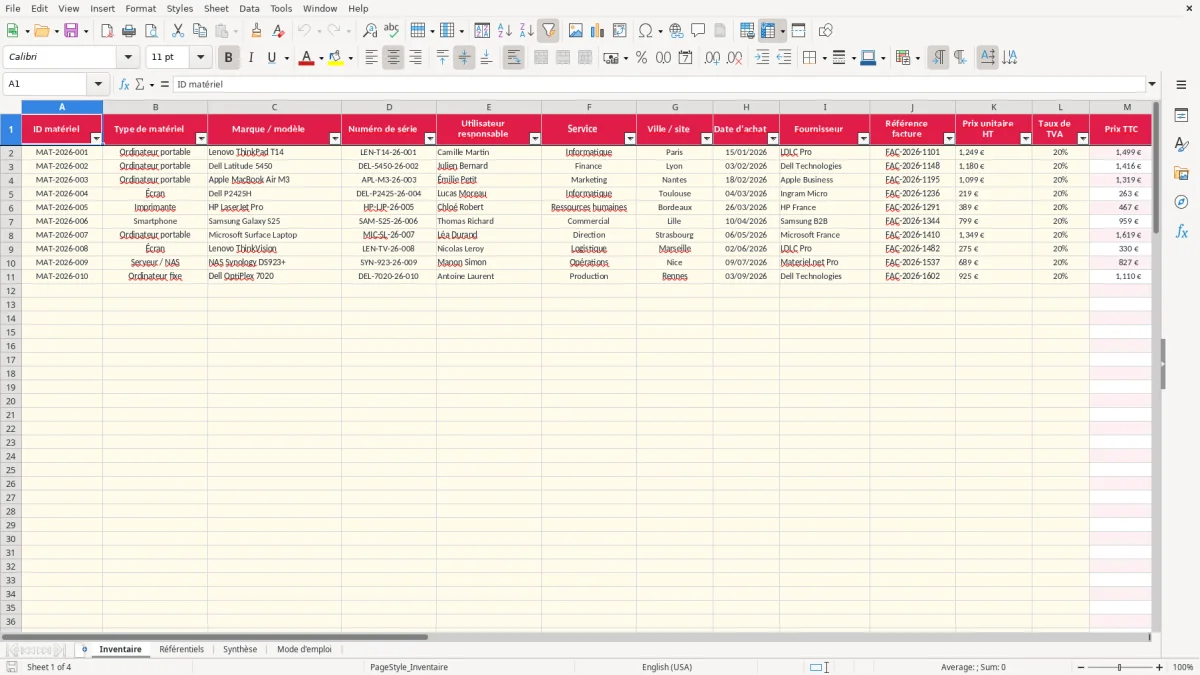Click background color yellow highlight swatch
Screen dimensions: 1200x675
point(335,58)
